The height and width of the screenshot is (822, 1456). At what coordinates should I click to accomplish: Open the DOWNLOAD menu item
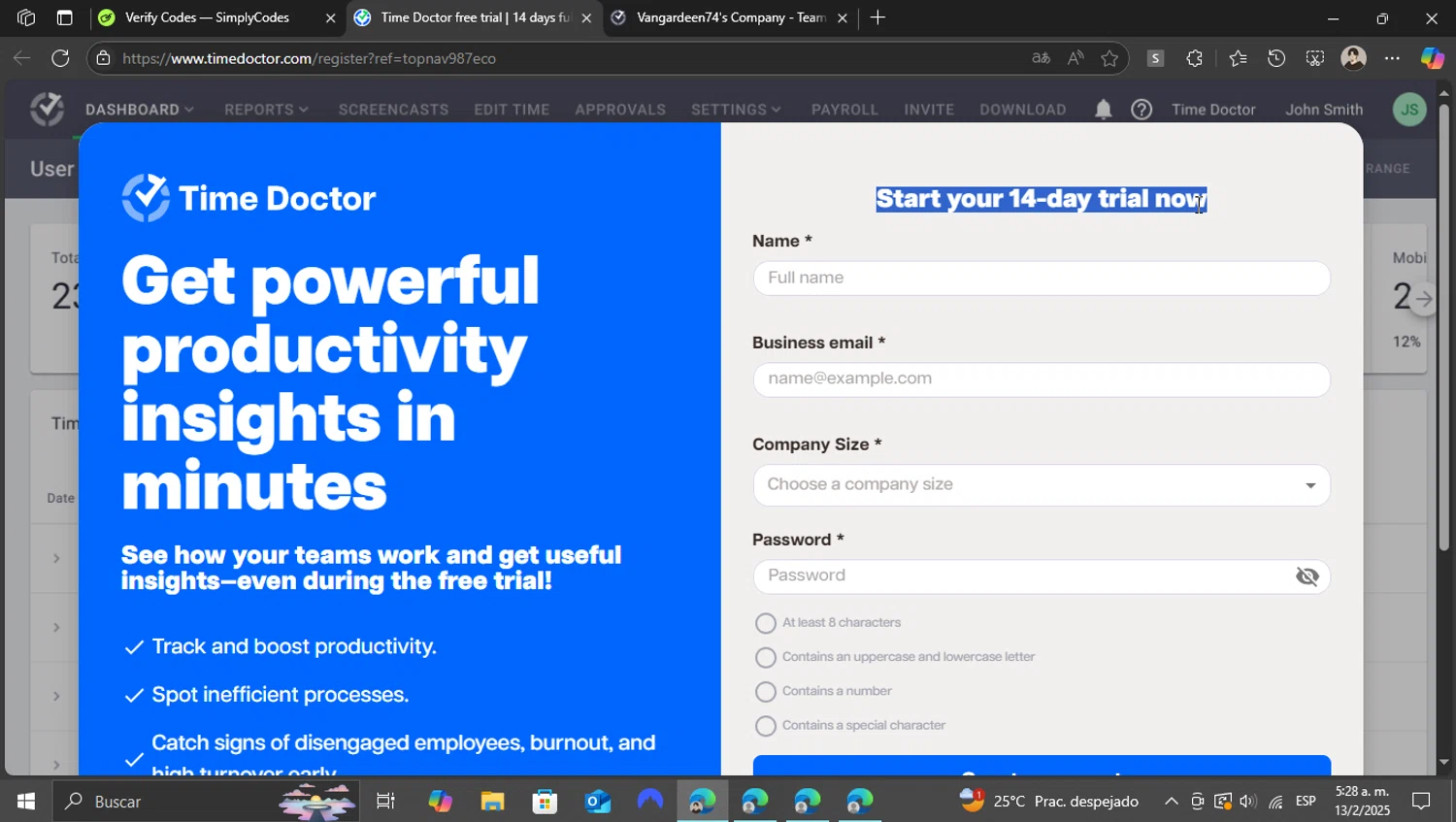[1023, 110]
